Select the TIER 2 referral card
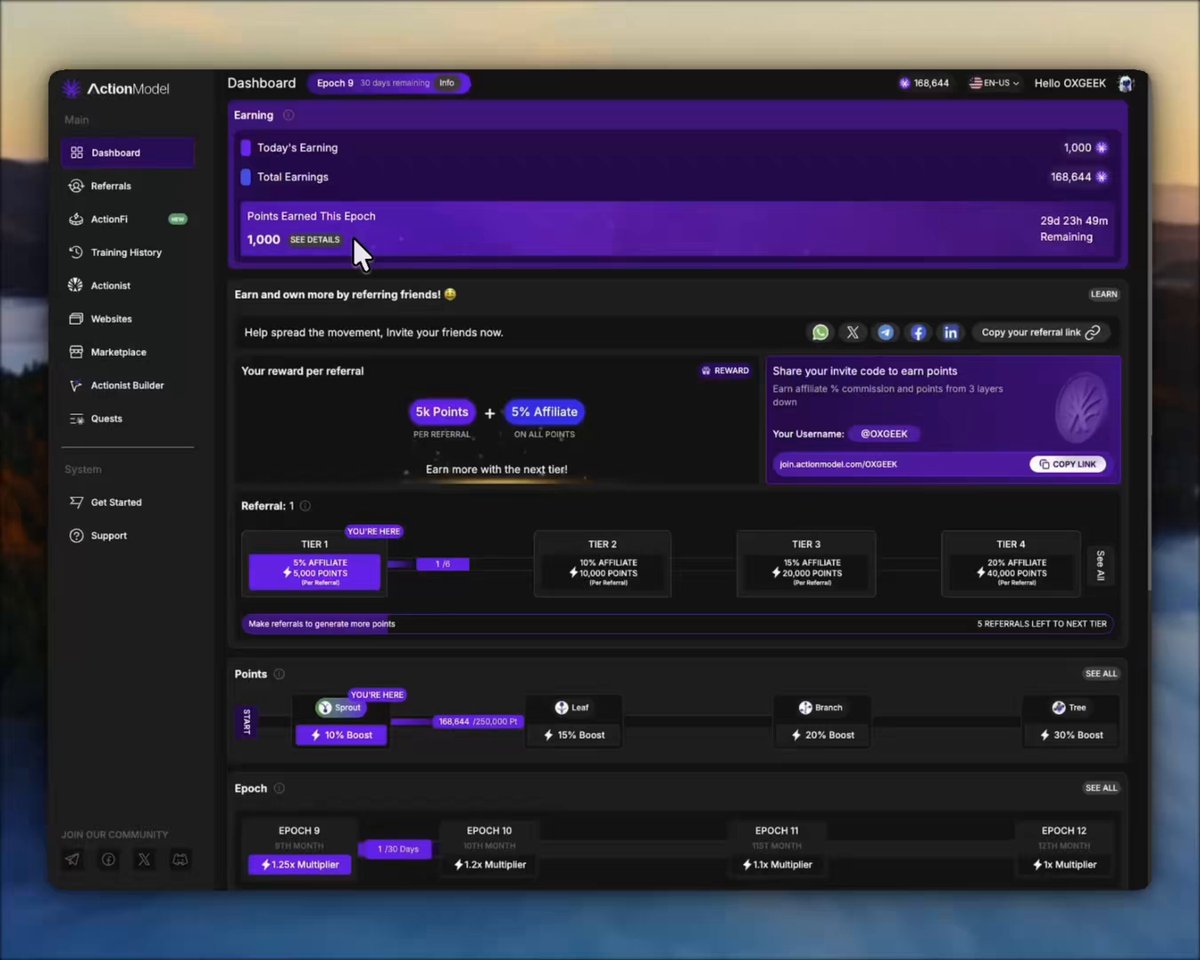Image resolution: width=1200 pixels, height=960 pixels. pyautogui.click(x=602, y=564)
